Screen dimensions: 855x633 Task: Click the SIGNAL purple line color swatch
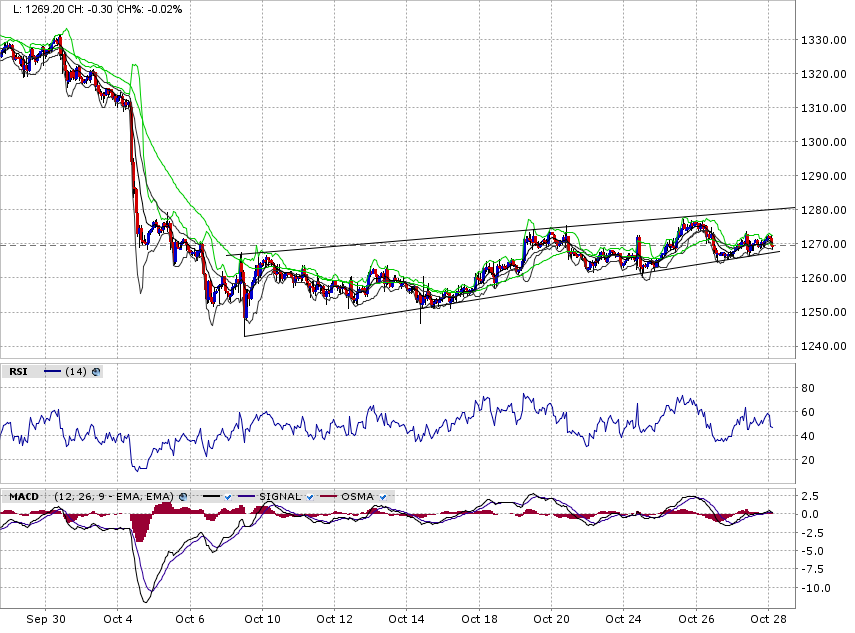click(248, 497)
